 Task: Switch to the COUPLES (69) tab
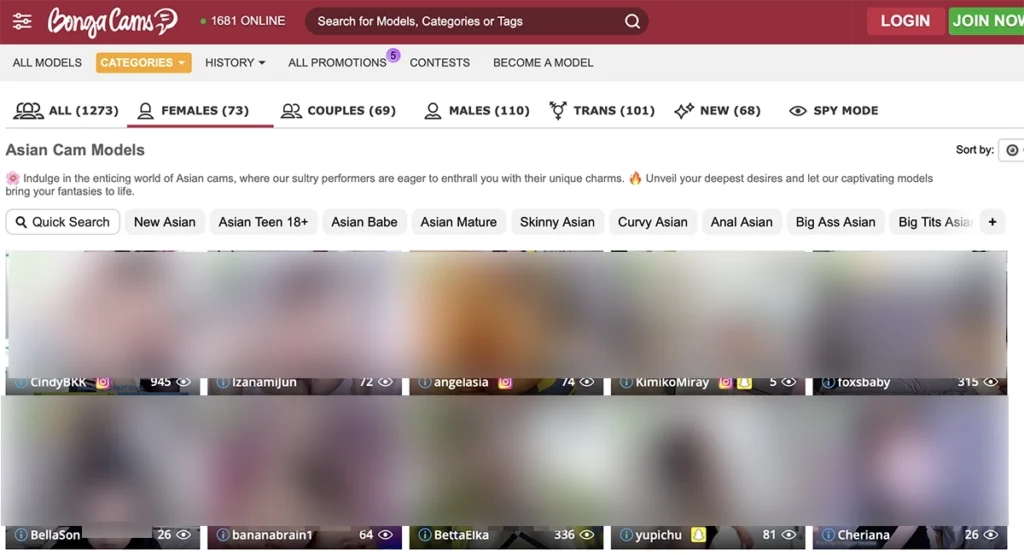338,110
